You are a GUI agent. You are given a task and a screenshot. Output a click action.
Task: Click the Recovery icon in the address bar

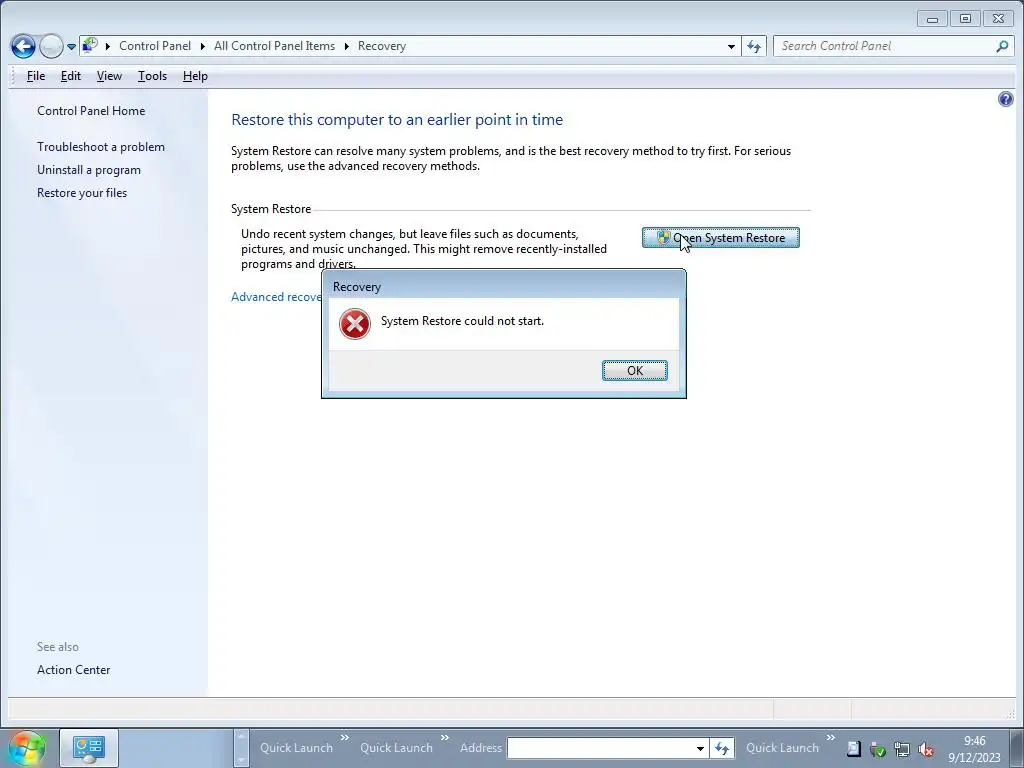pos(90,46)
